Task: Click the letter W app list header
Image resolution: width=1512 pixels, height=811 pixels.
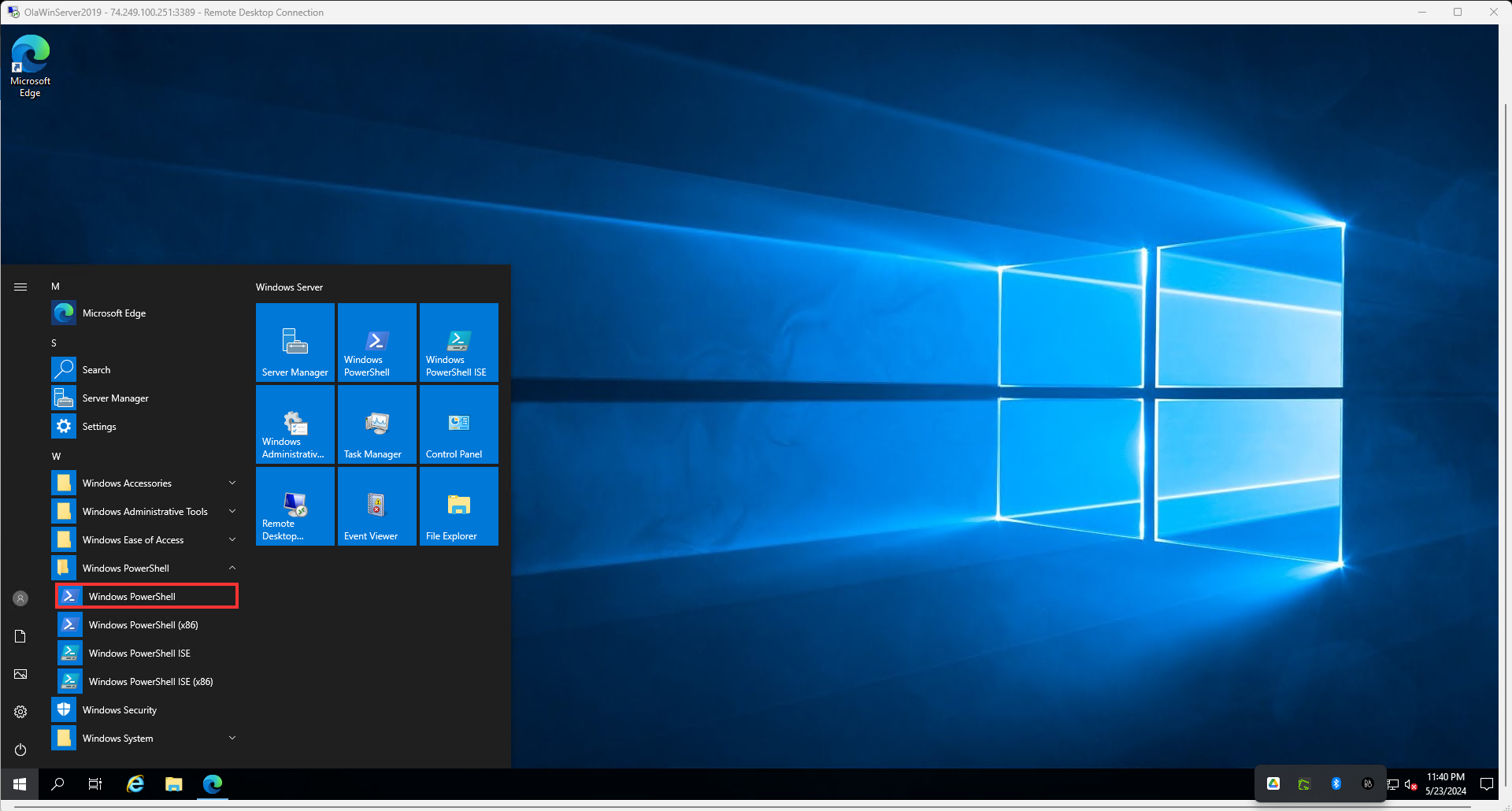Action: click(x=56, y=457)
